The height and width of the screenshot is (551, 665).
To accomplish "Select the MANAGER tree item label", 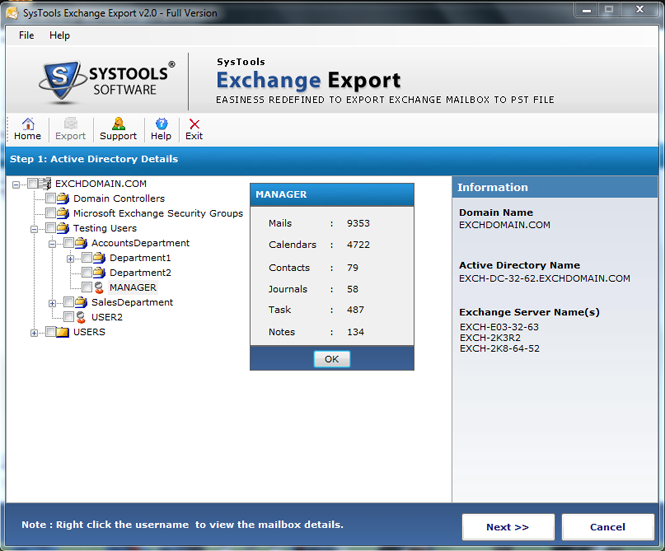I will click(133, 288).
